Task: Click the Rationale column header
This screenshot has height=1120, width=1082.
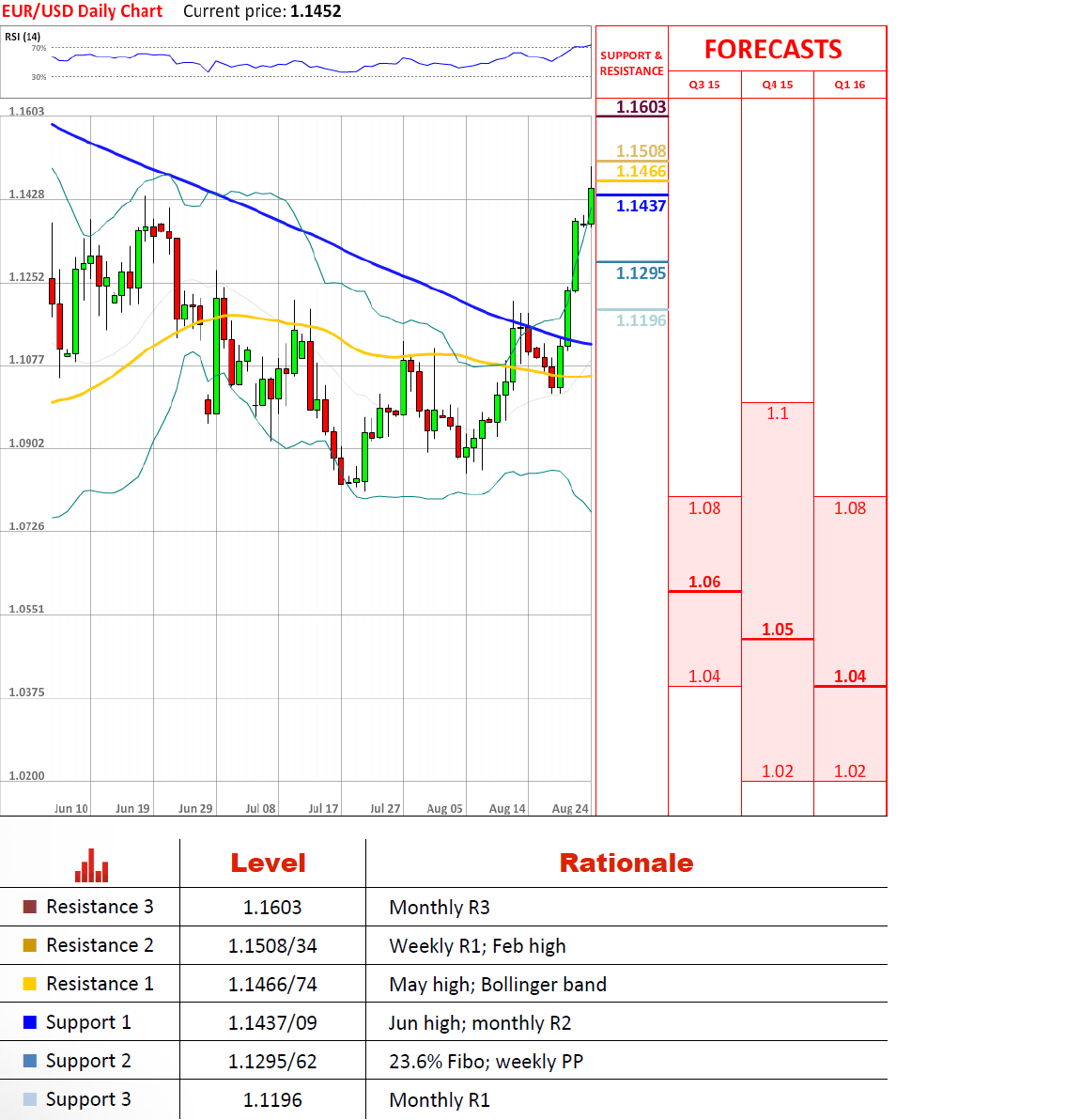Action: tap(626, 863)
